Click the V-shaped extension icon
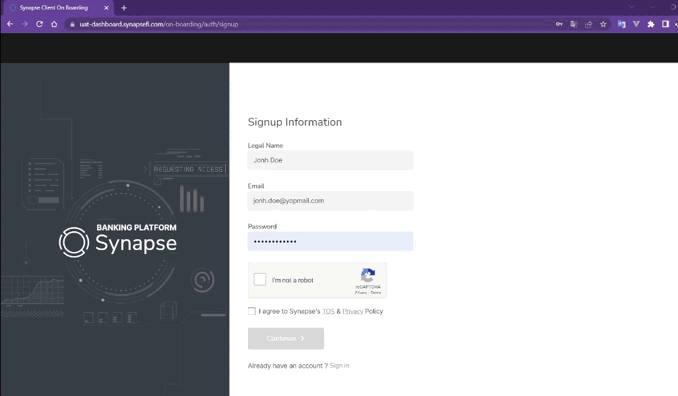The width and height of the screenshot is (678, 396). (x=636, y=24)
